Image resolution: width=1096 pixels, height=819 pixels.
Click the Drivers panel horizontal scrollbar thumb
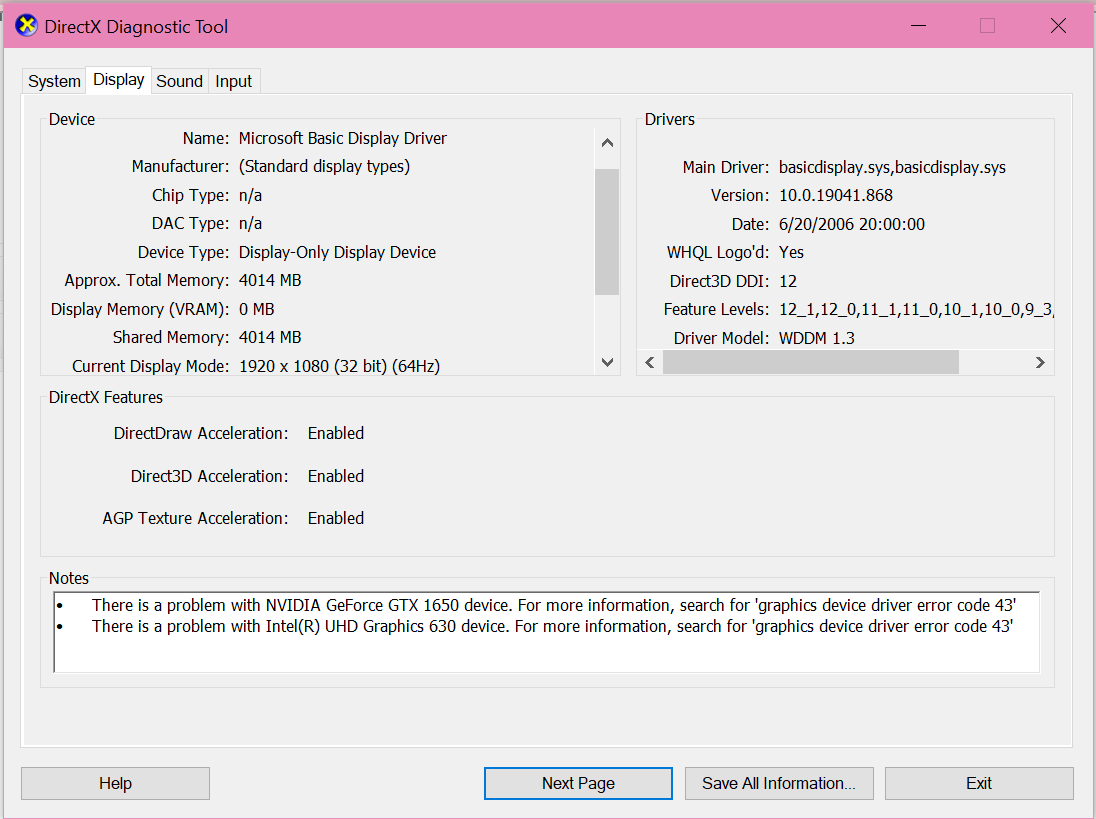(811, 362)
